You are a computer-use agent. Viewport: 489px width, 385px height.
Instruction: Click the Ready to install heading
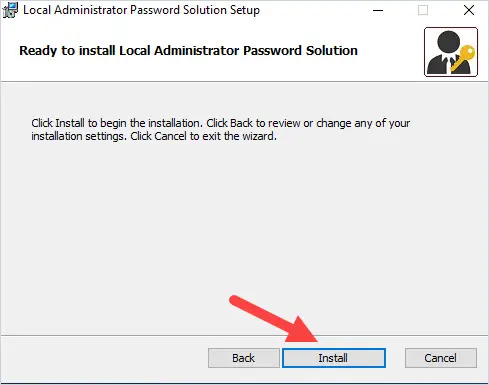pos(188,51)
